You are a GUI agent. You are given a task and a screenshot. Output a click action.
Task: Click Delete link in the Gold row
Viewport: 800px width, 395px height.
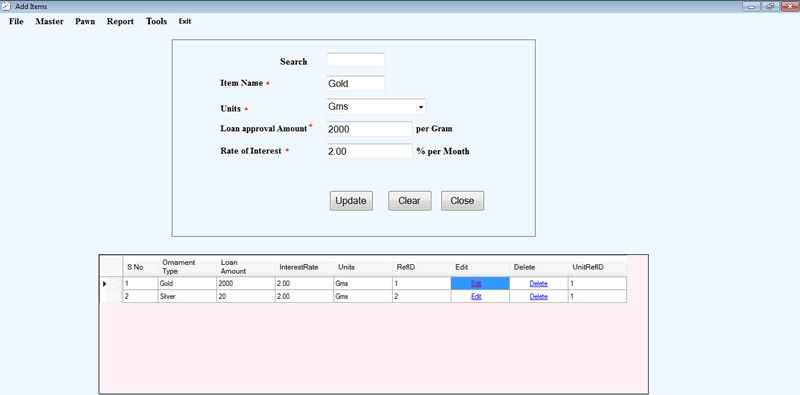click(x=539, y=284)
